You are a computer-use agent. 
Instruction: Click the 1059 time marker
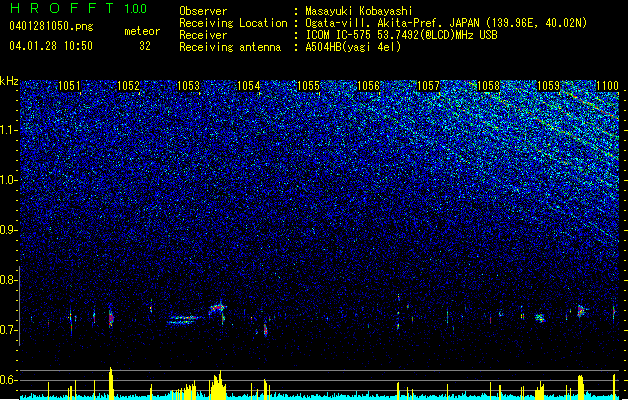[548, 86]
